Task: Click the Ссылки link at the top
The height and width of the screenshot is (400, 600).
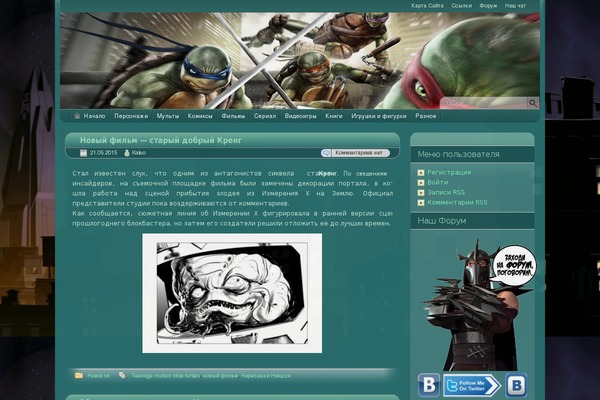Action: (x=461, y=6)
